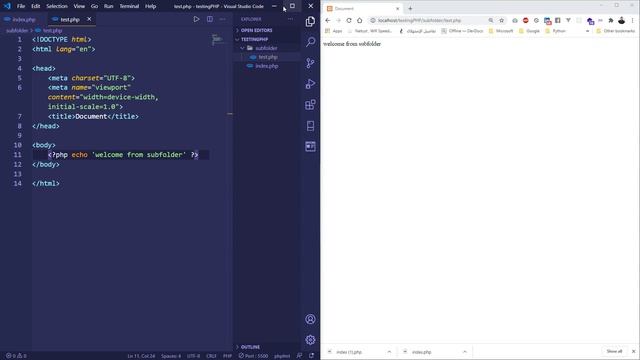Reload the Chrome page

pos(349,20)
